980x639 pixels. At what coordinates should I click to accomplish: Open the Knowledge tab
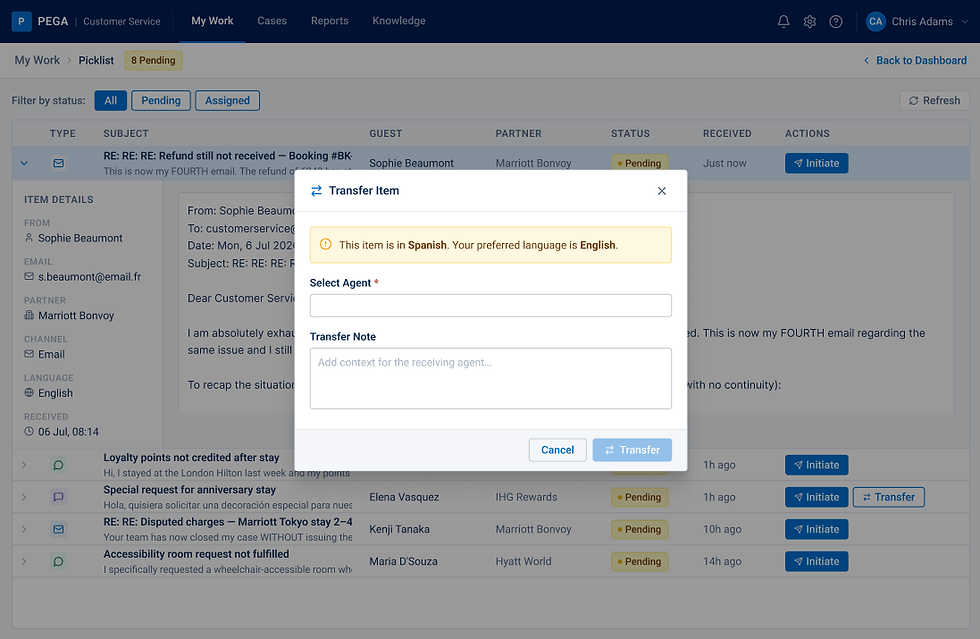click(x=399, y=21)
